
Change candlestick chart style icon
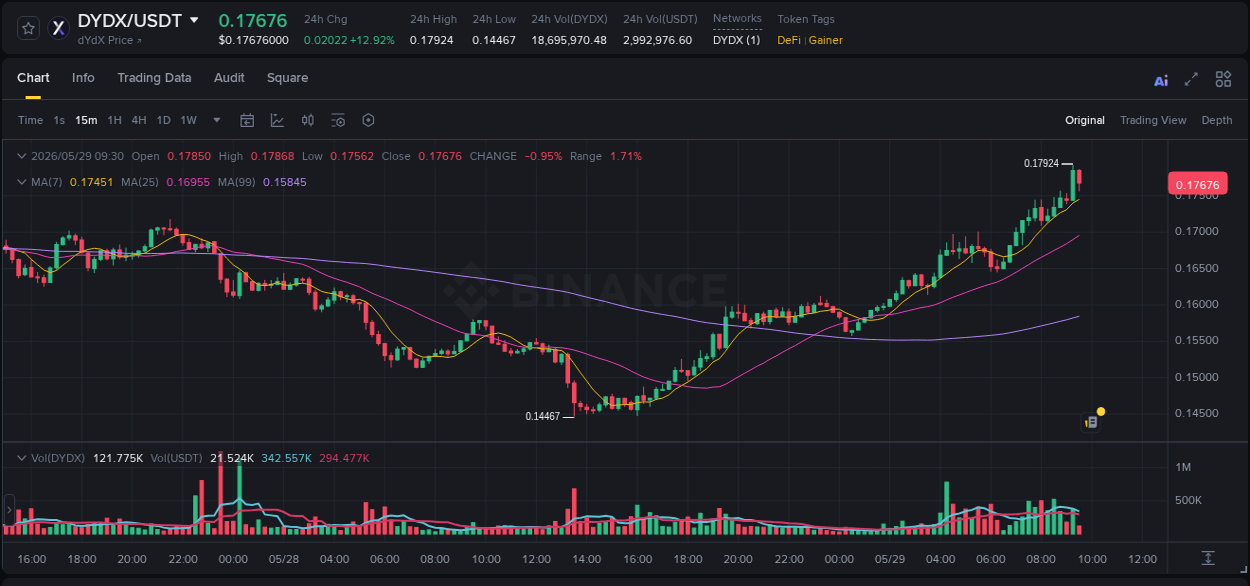308,120
